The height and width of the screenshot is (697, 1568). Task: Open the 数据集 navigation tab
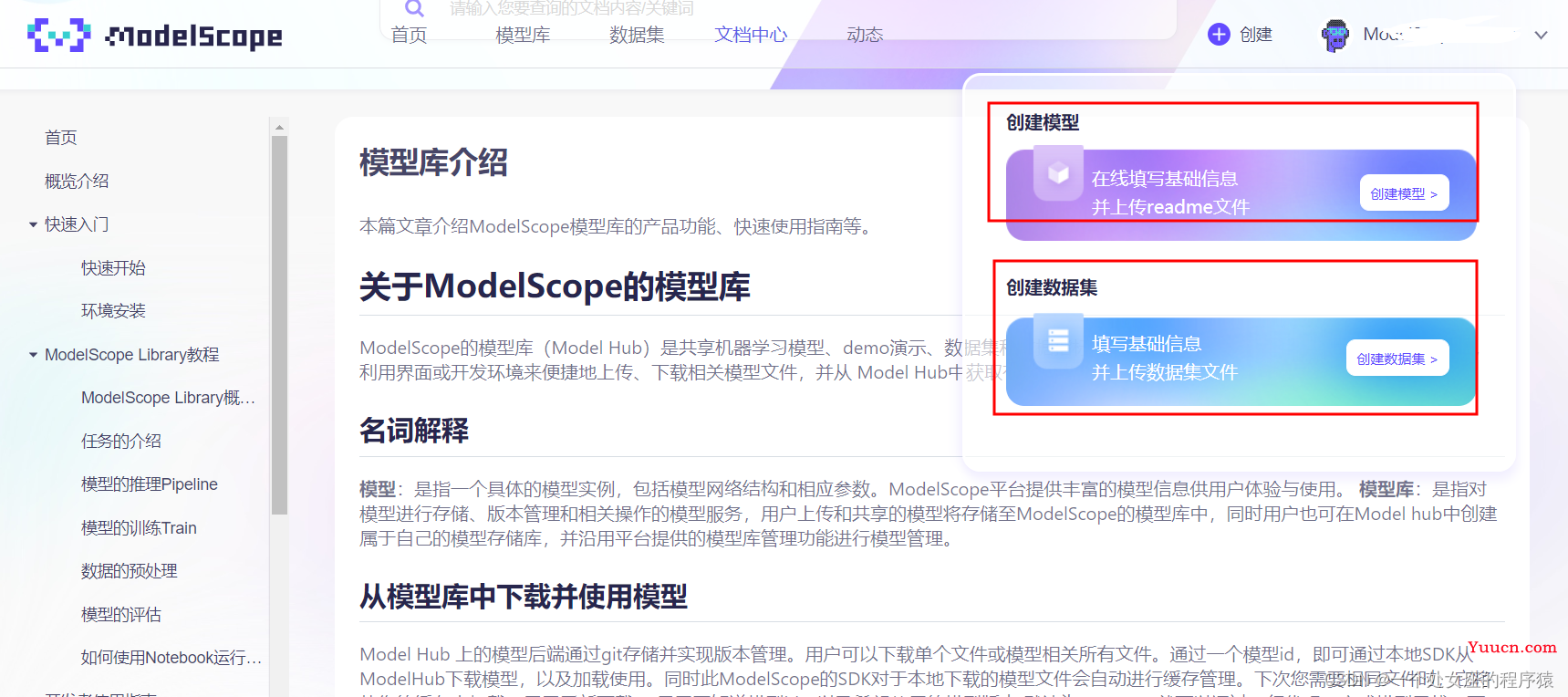637,35
